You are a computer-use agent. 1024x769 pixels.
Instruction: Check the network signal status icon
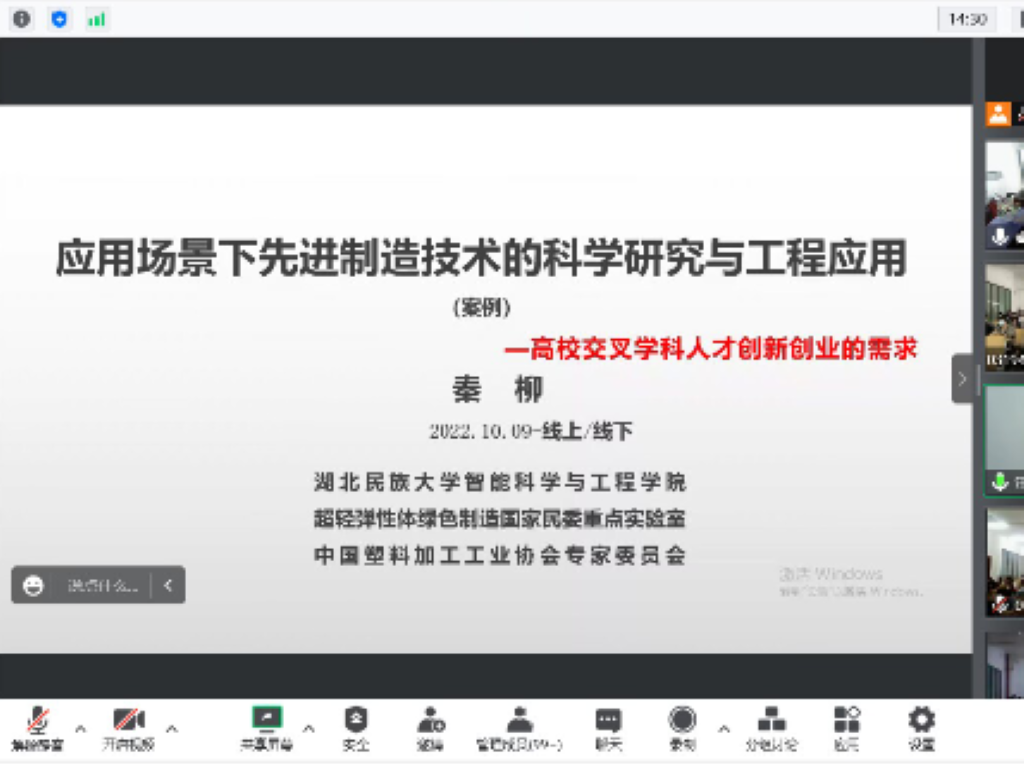pos(96,18)
